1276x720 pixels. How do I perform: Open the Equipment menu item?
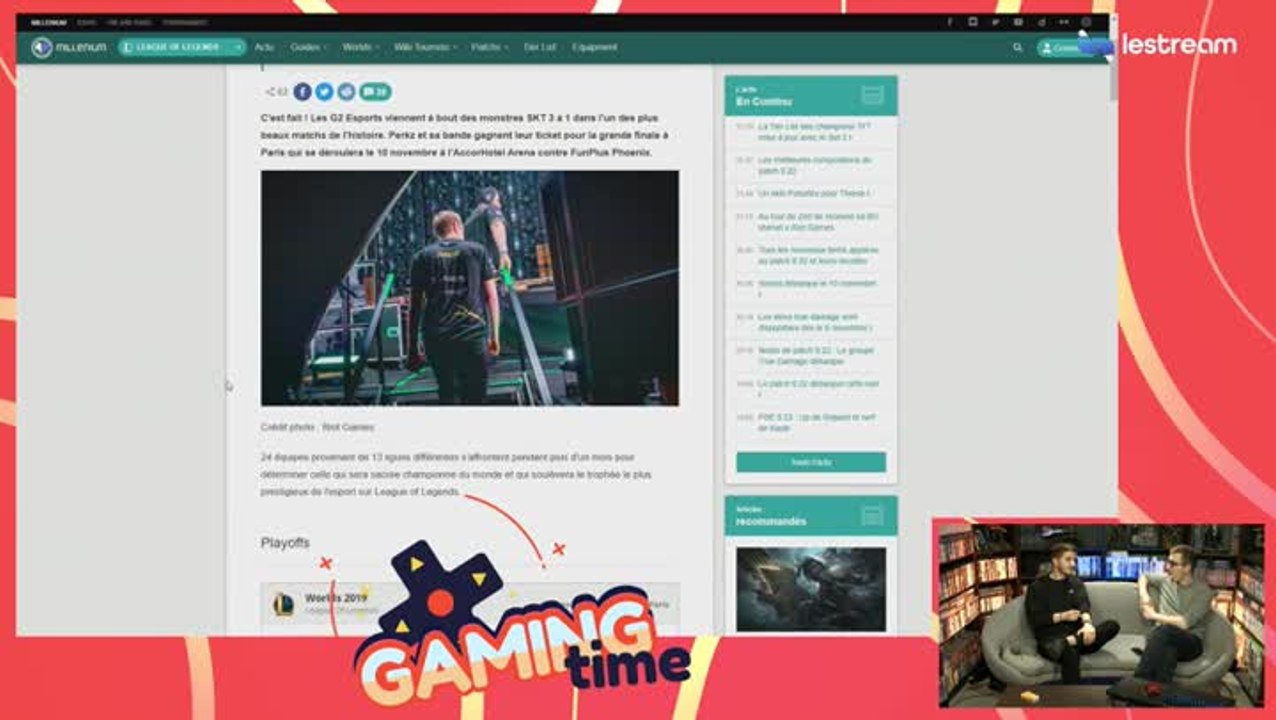[x=595, y=47]
